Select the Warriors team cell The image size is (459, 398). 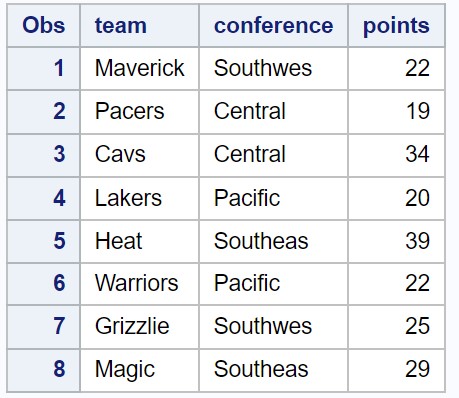coord(139,284)
